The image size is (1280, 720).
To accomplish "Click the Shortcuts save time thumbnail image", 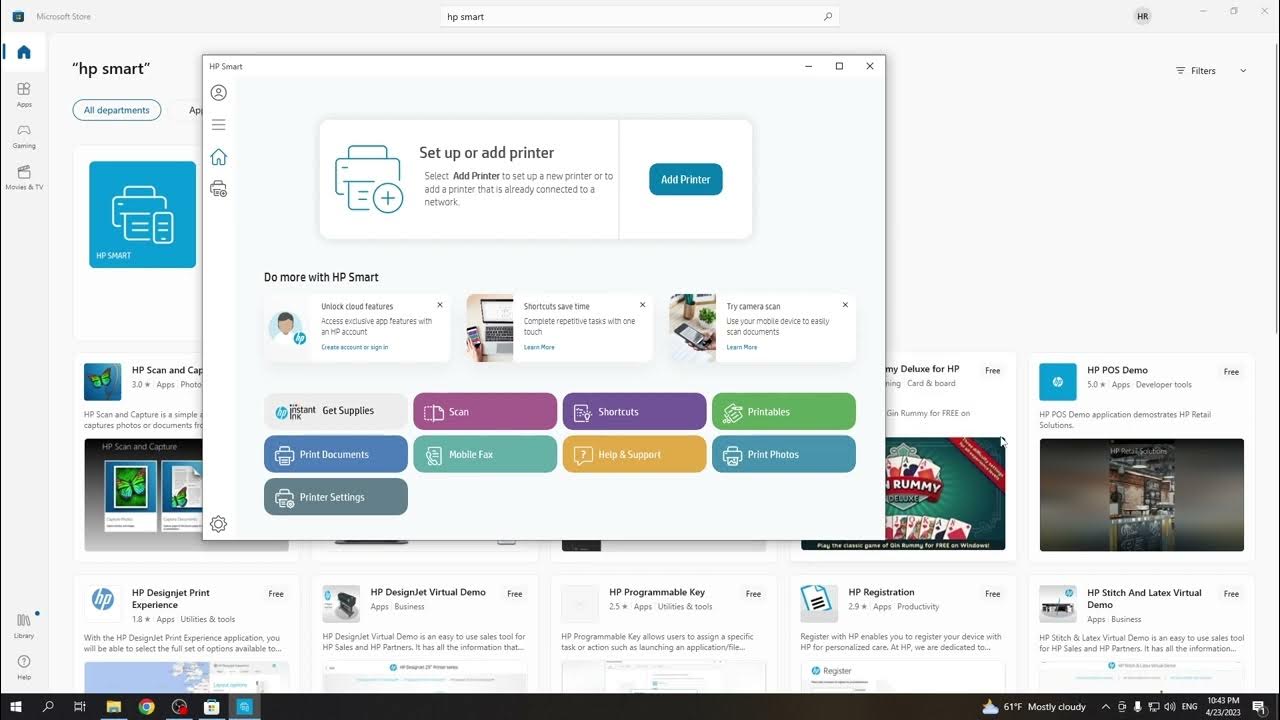I will pyautogui.click(x=490, y=328).
